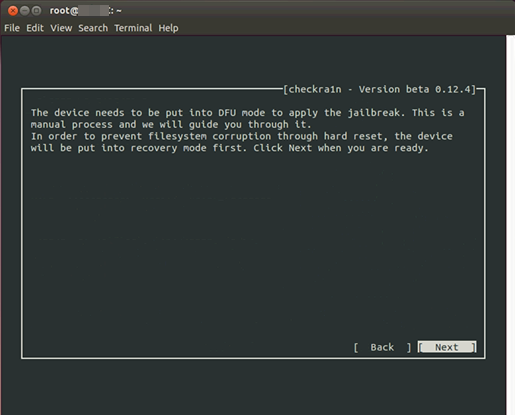Click the "hard reset" phrase in the message
This screenshot has width=515, height=415.
click(353, 136)
